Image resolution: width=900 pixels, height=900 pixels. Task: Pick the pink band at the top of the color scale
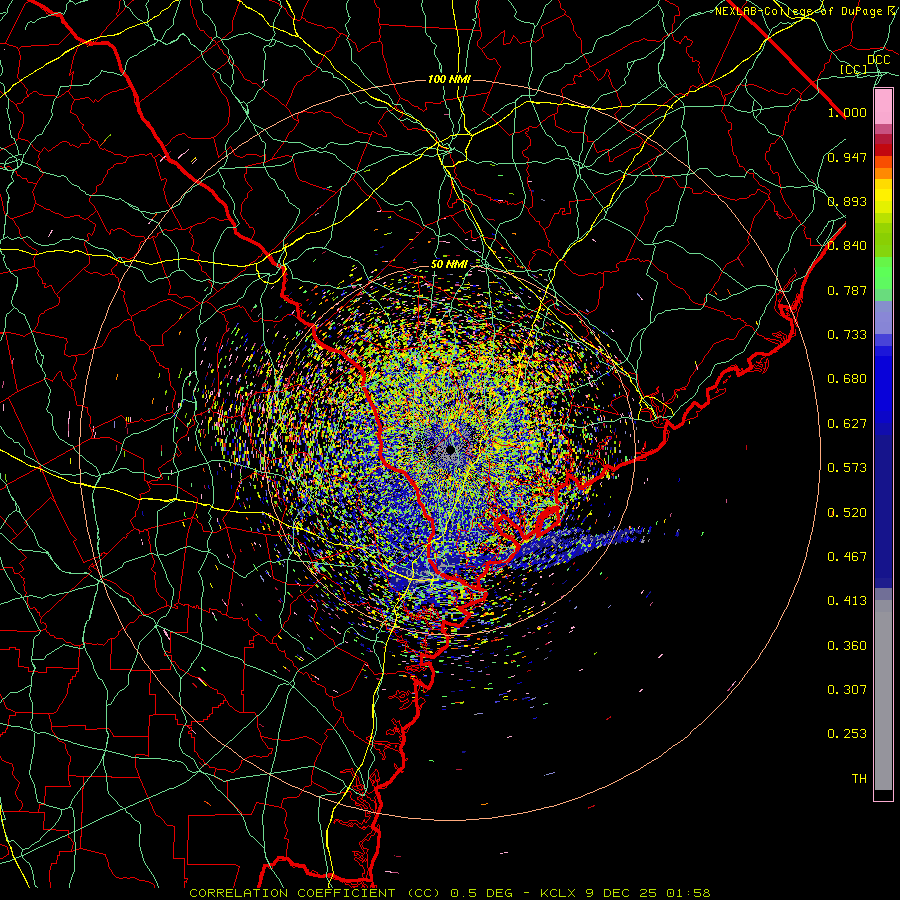[x=883, y=107]
